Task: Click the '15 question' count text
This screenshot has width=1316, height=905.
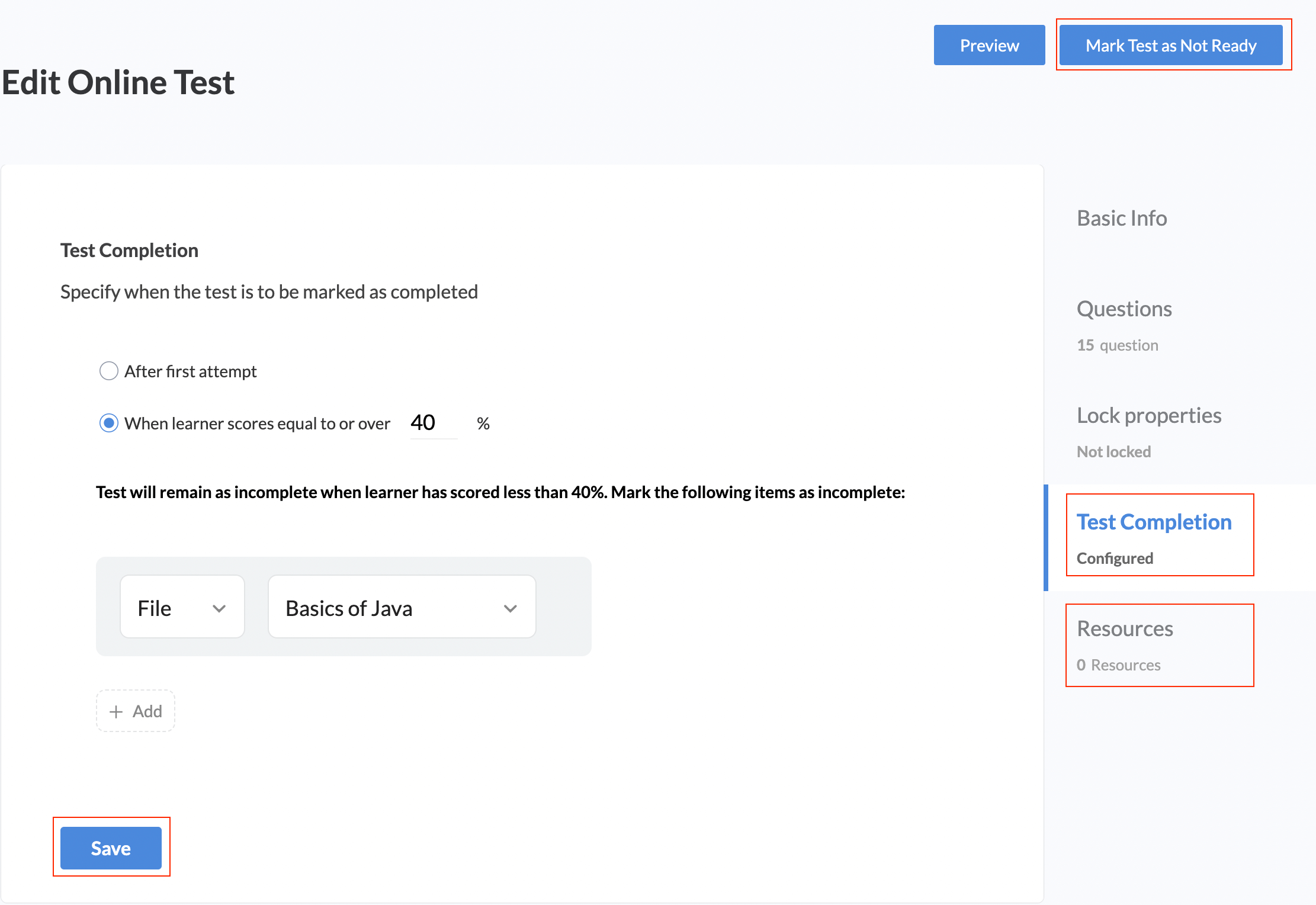Action: point(1118,345)
